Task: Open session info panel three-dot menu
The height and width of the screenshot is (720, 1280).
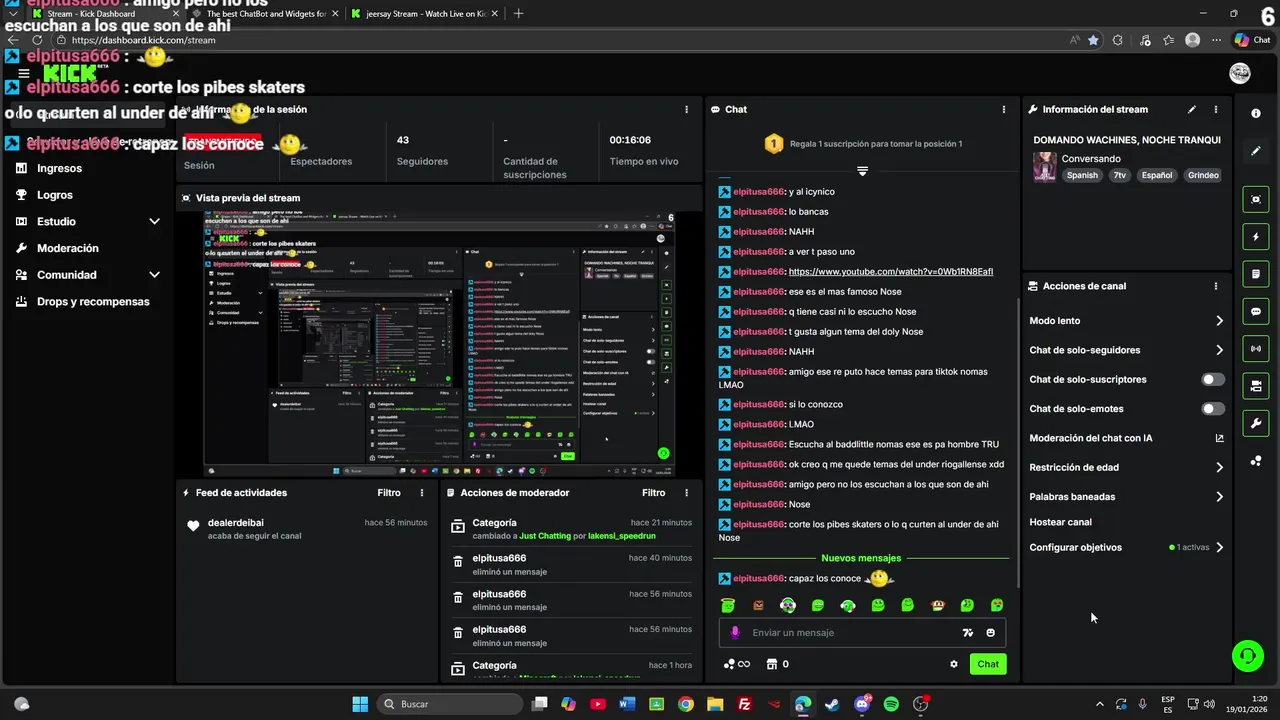Action: (686, 109)
